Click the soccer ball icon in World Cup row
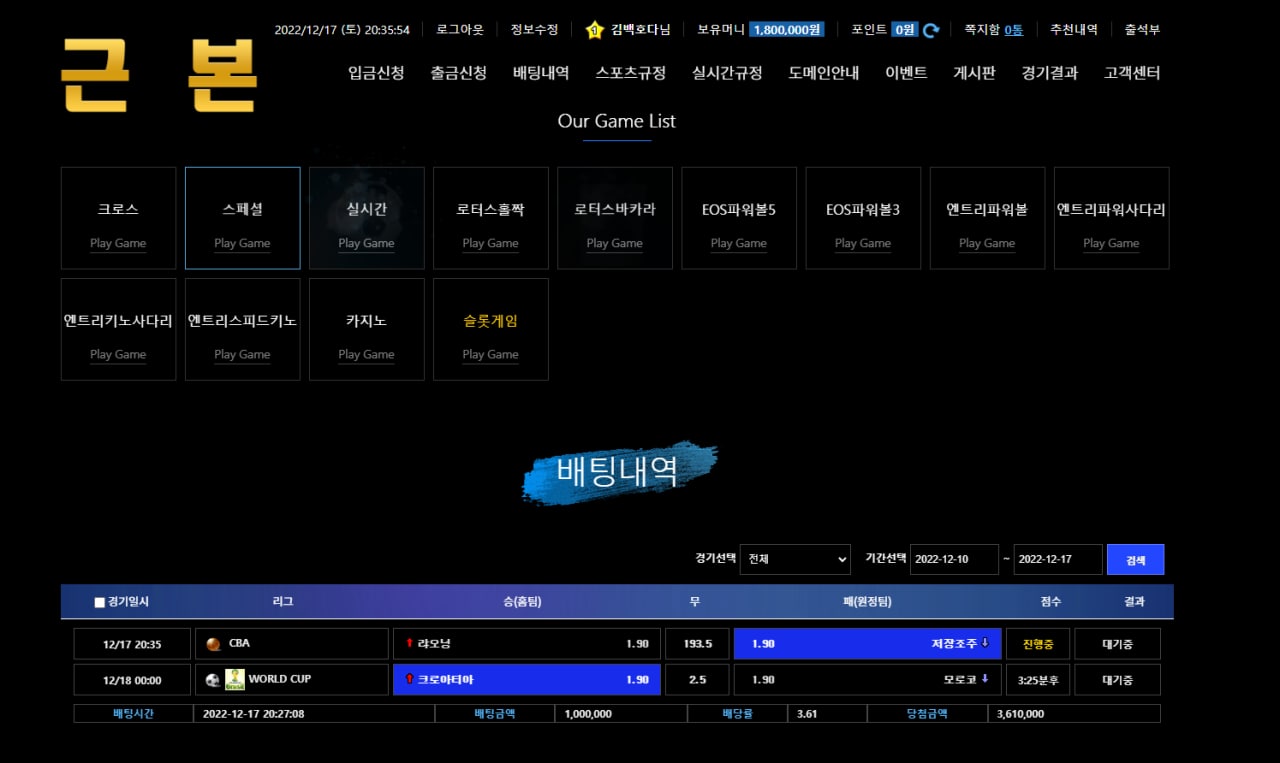The height and width of the screenshot is (763, 1280). (x=213, y=680)
